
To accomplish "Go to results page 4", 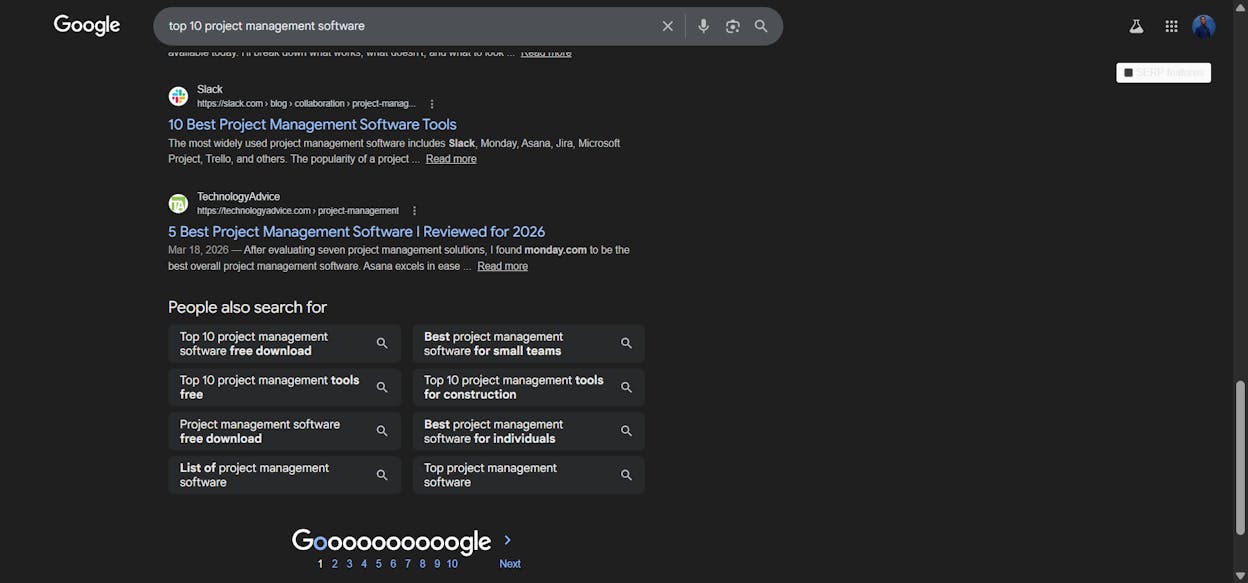I will pos(364,564).
